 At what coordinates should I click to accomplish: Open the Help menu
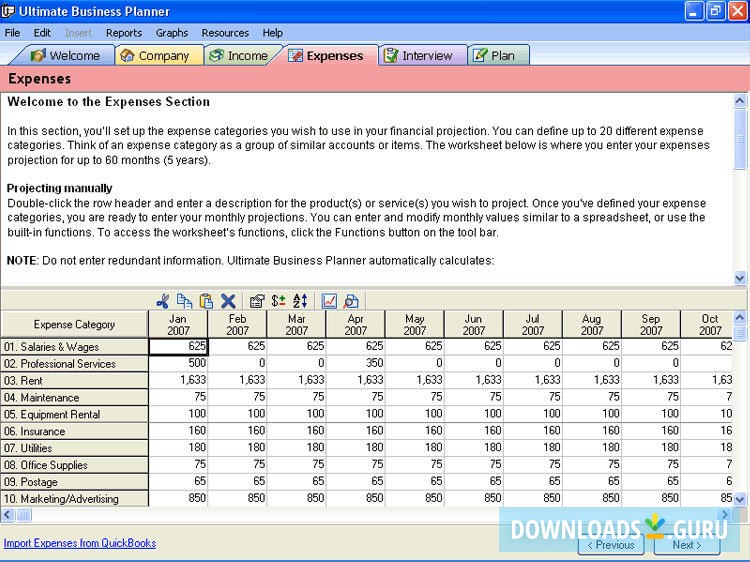pyautogui.click(x=273, y=33)
